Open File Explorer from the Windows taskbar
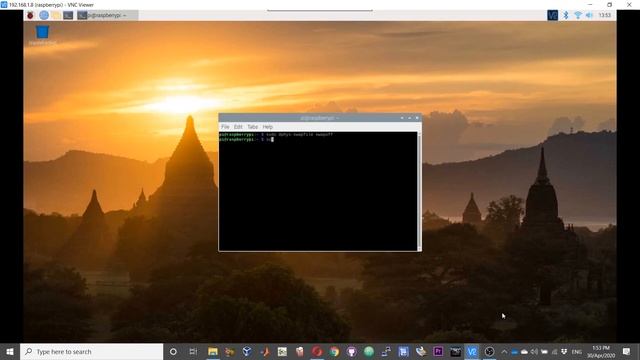640x360 pixels. 213,351
